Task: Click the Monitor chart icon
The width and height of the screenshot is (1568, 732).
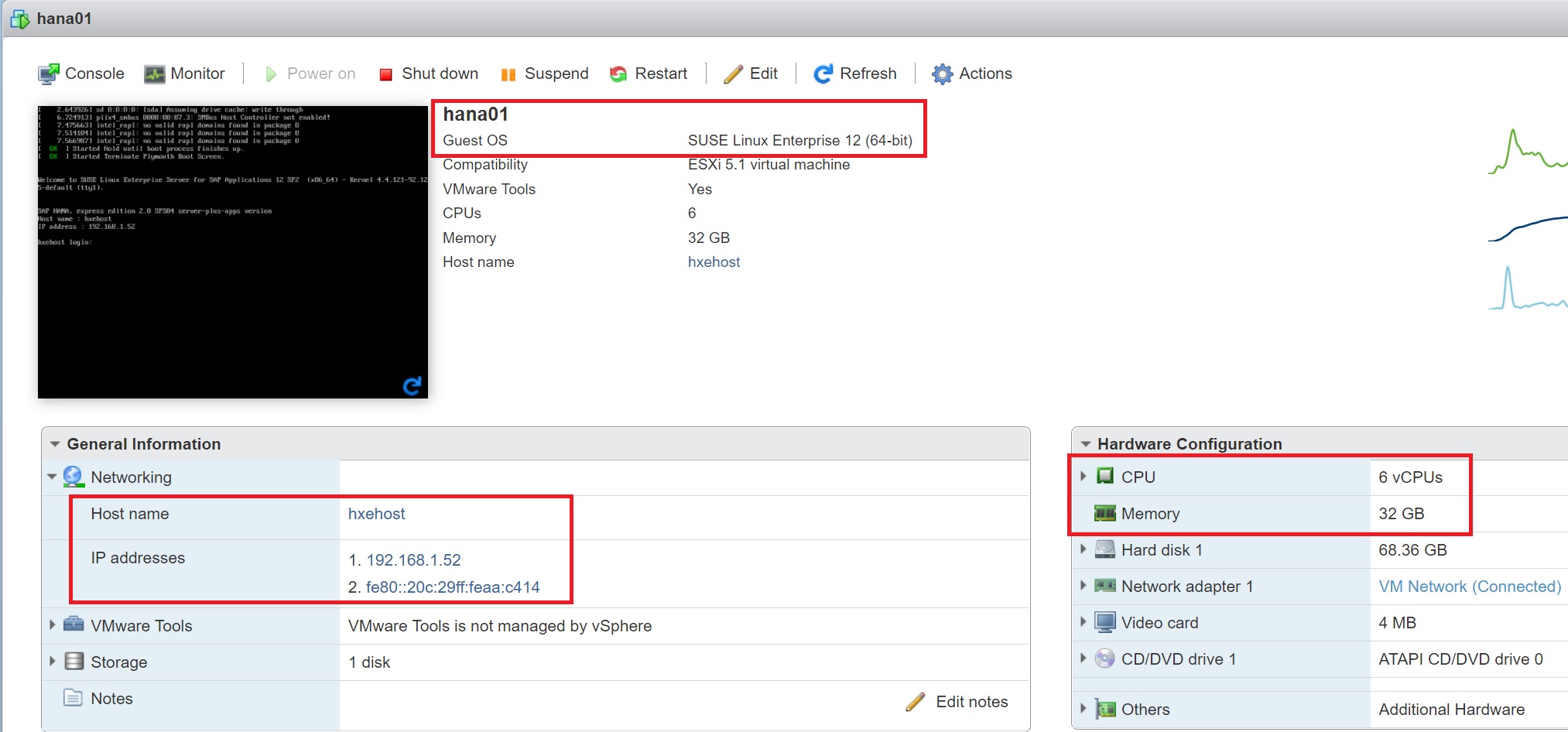Action: pyautogui.click(x=155, y=74)
